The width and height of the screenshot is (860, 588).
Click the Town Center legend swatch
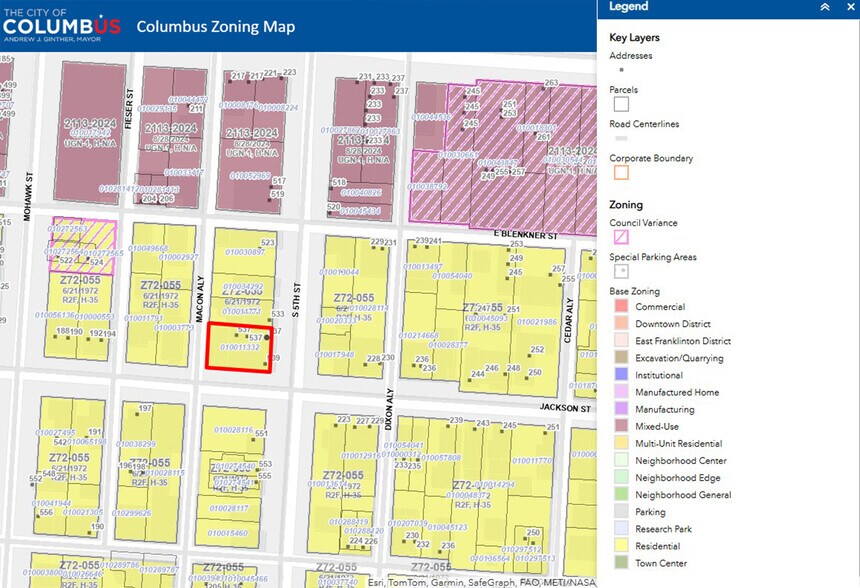click(621, 564)
